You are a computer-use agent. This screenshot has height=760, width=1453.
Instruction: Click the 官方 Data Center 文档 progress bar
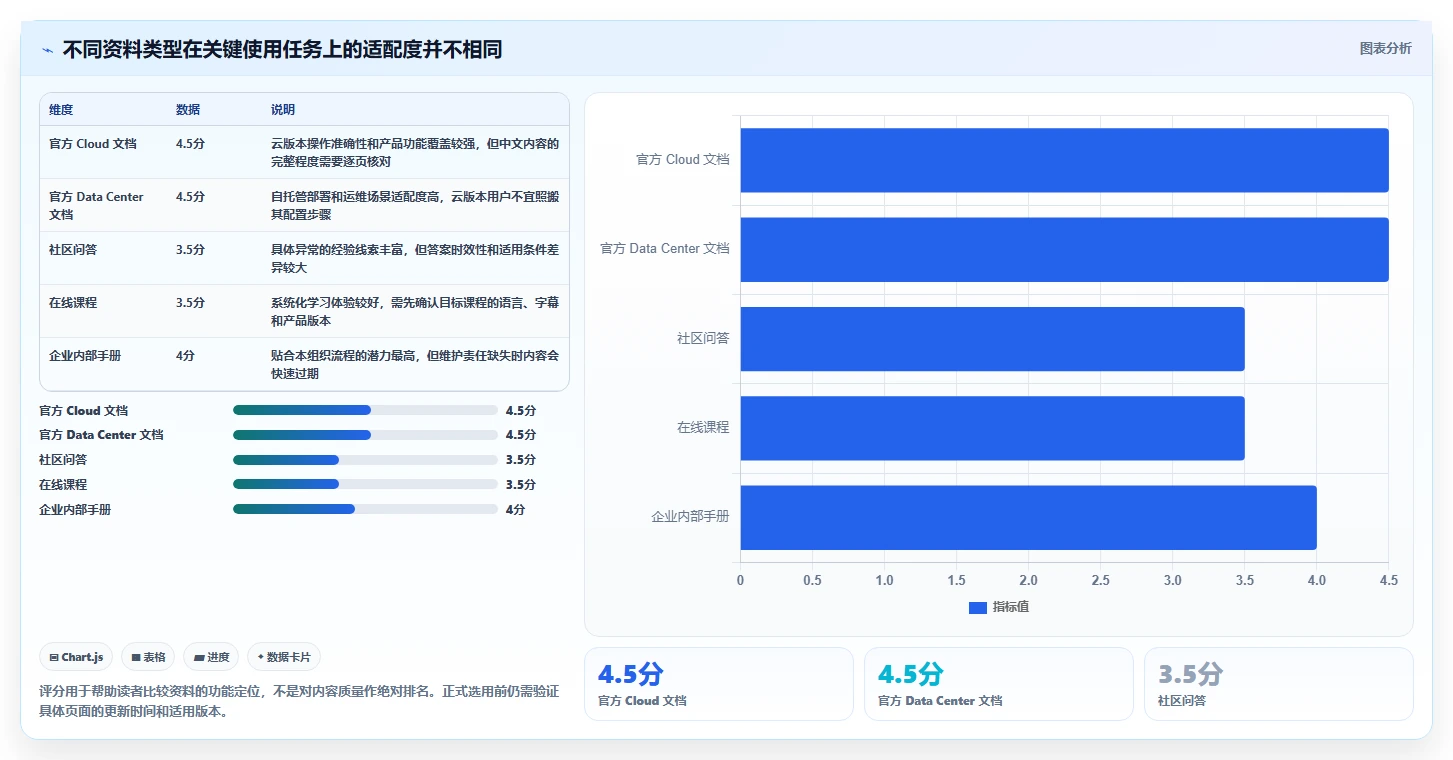coord(365,435)
